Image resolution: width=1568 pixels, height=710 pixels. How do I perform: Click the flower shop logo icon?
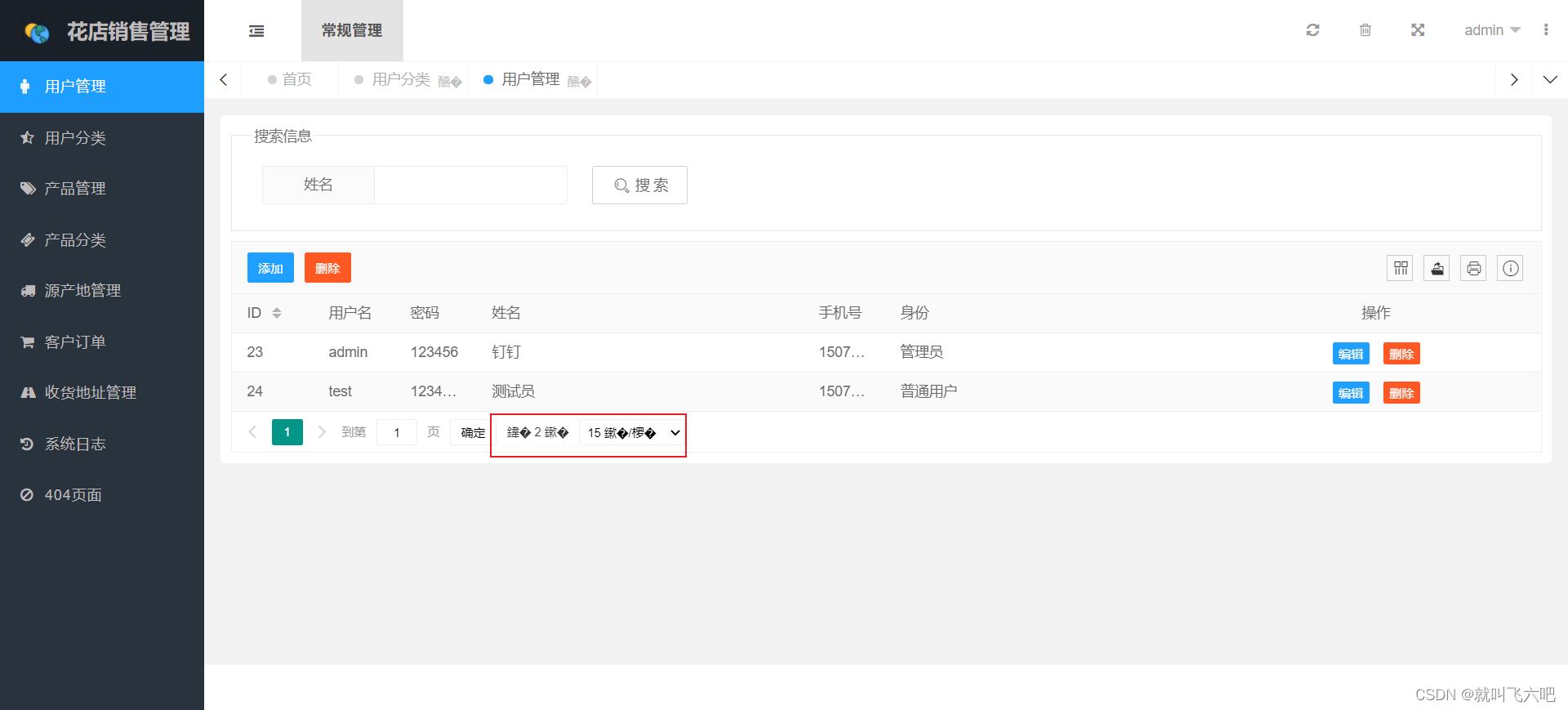pyautogui.click(x=38, y=32)
